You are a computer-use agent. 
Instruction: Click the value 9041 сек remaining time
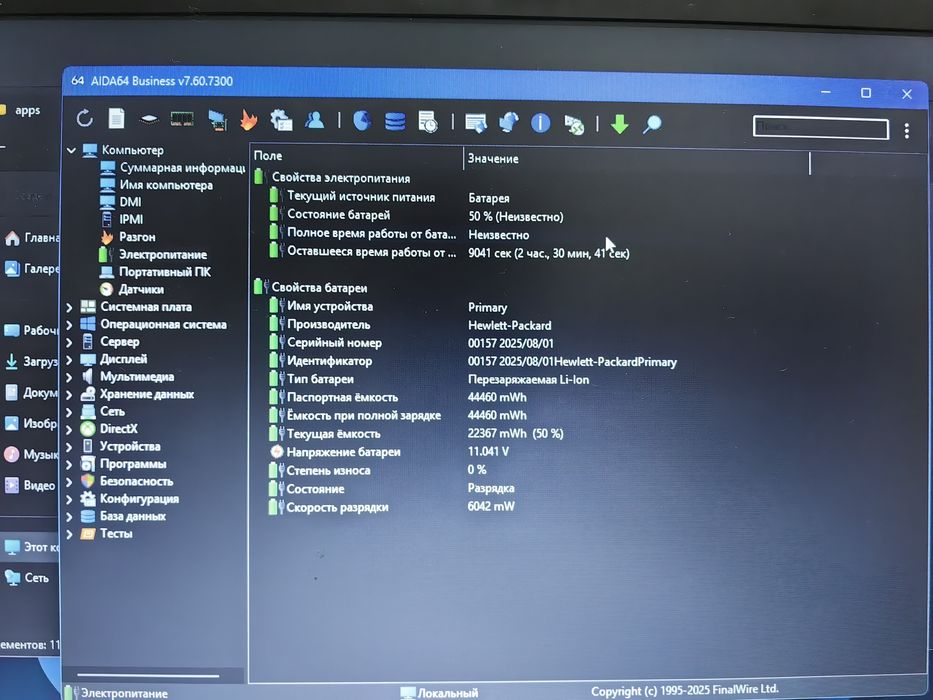pyautogui.click(x=548, y=253)
